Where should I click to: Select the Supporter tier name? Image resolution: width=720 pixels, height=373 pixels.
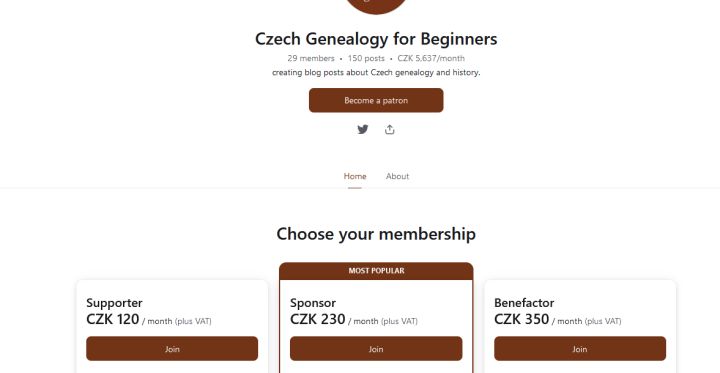click(x=114, y=303)
